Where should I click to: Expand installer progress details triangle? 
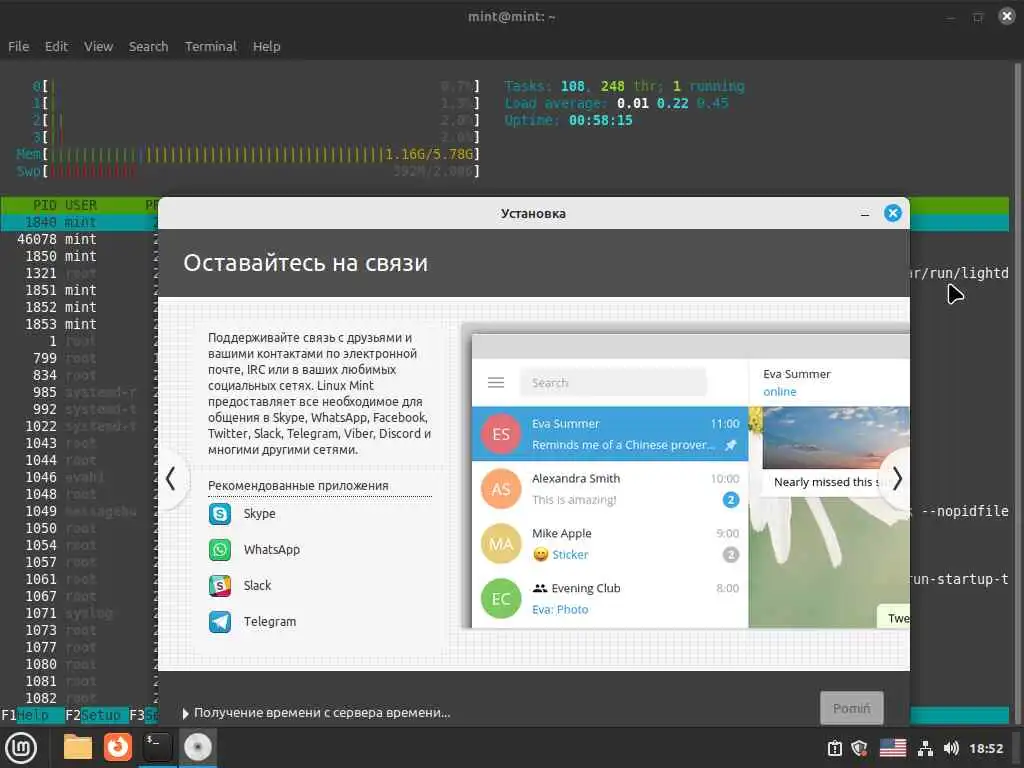(x=185, y=714)
